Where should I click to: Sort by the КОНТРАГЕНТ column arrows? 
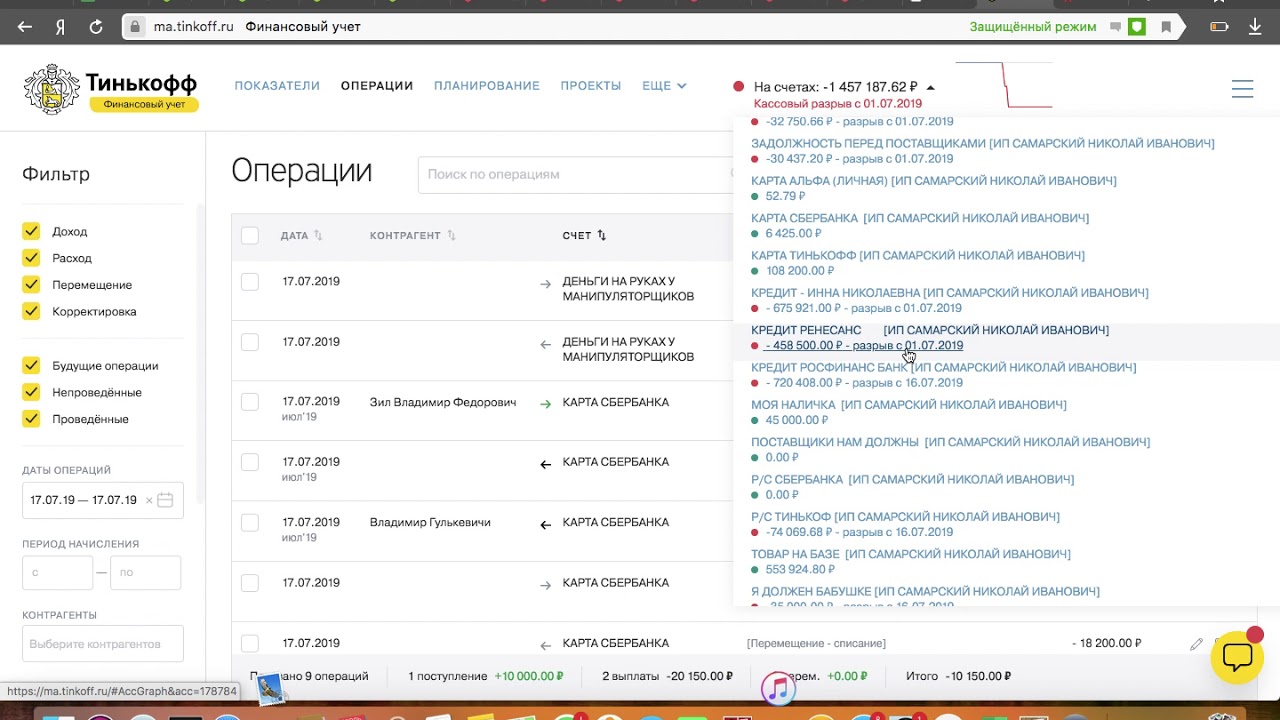pyautogui.click(x=451, y=236)
